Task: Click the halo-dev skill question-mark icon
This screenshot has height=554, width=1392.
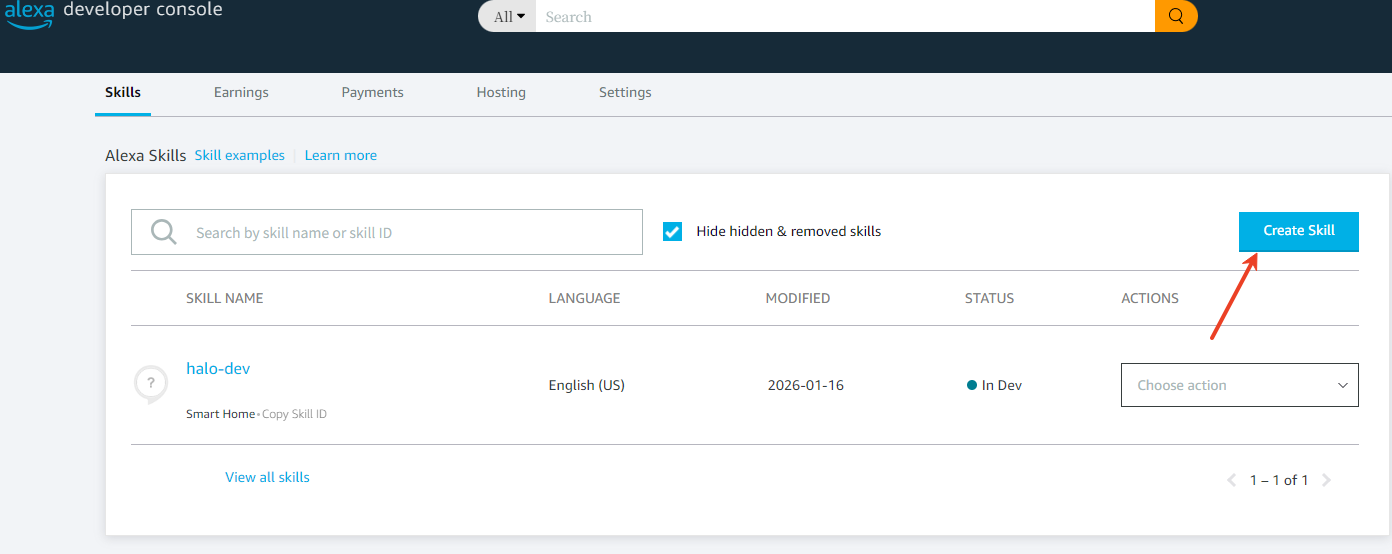Action: 150,384
